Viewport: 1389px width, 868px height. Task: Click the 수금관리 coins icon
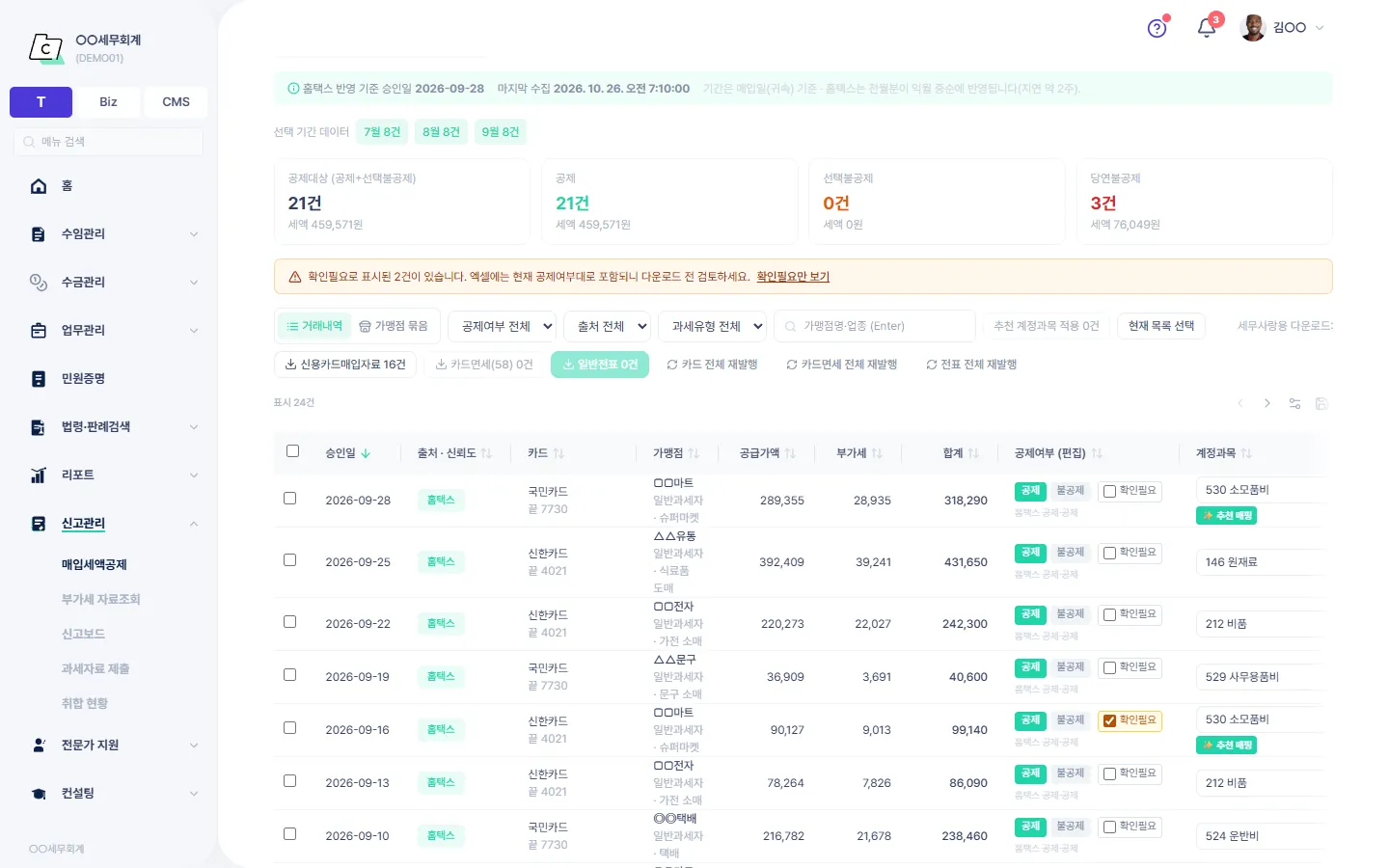(x=39, y=283)
